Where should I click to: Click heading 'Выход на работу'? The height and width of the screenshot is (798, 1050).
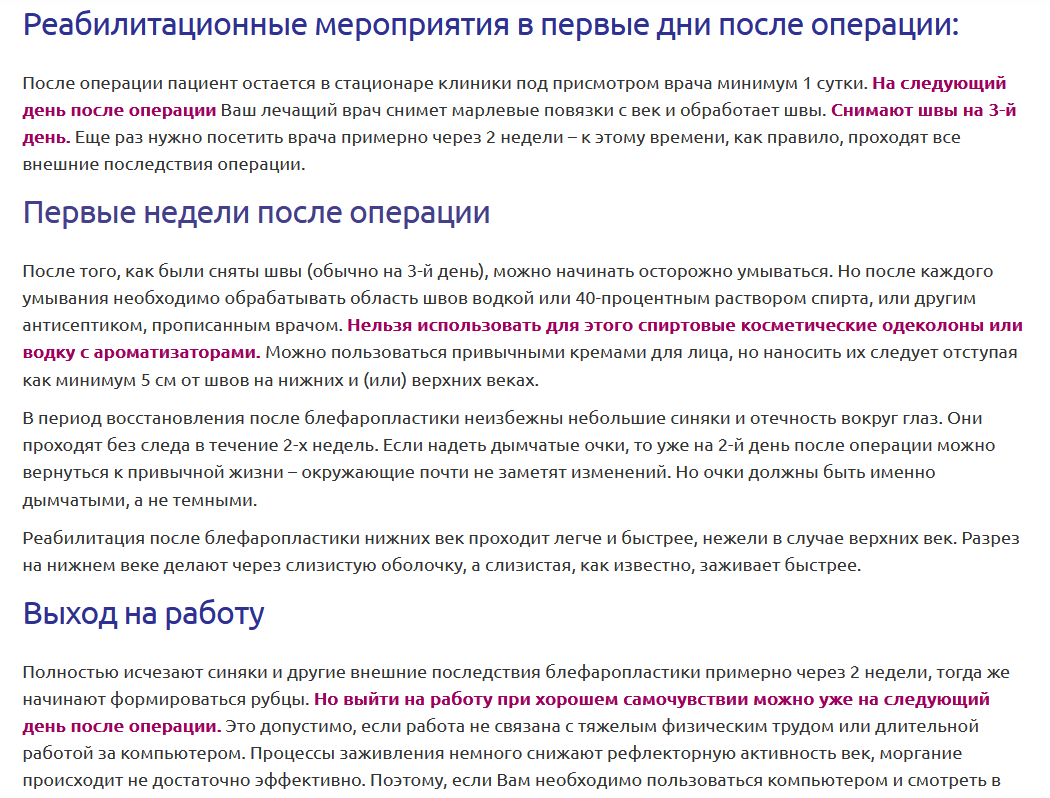tap(144, 613)
